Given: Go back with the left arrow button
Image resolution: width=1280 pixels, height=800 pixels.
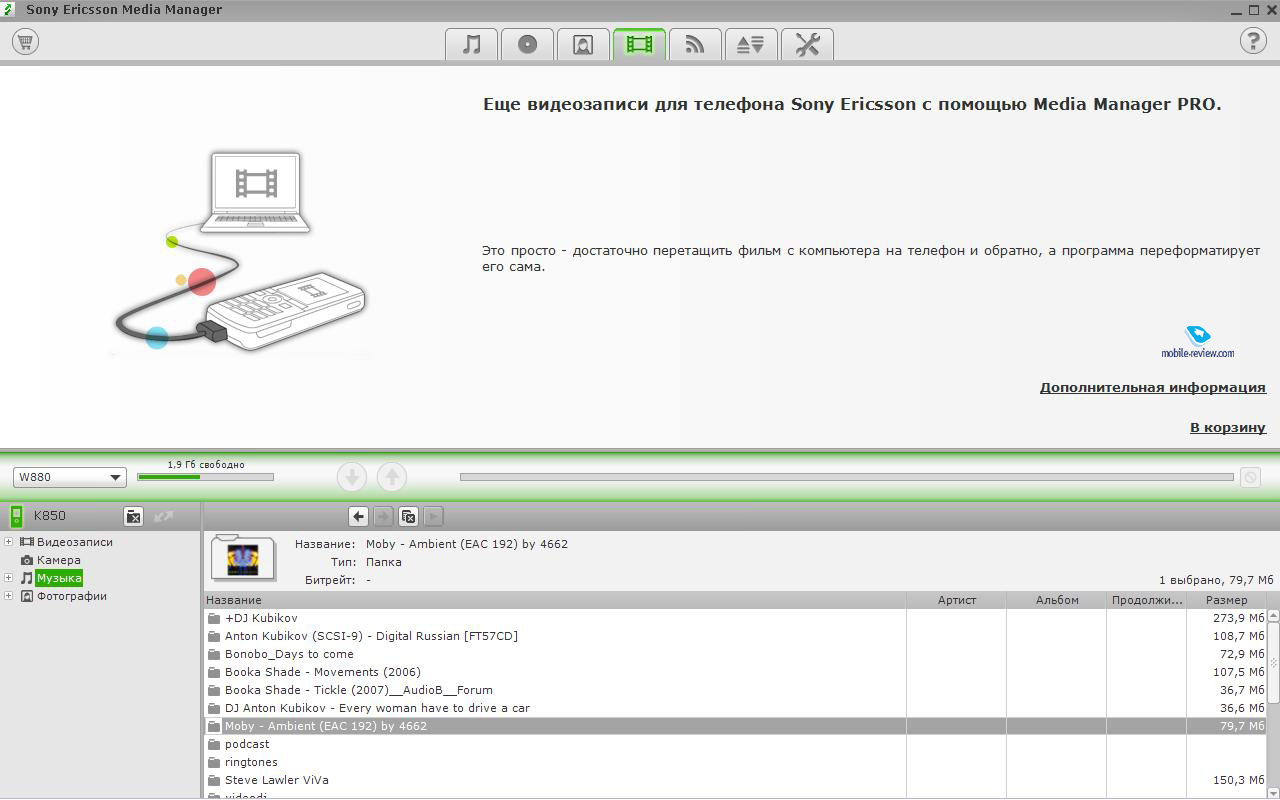Looking at the screenshot, I should [359, 516].
